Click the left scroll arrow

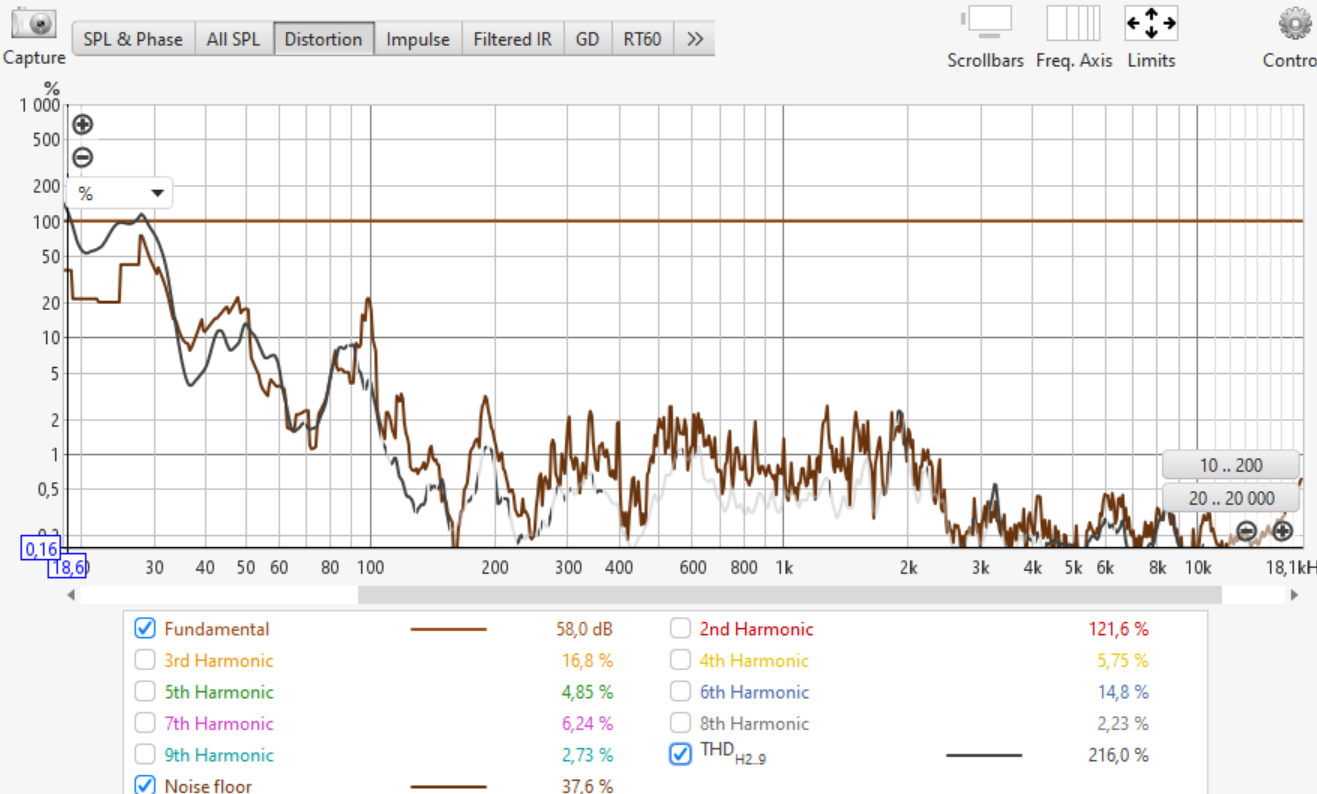click(x=71, y=595)
